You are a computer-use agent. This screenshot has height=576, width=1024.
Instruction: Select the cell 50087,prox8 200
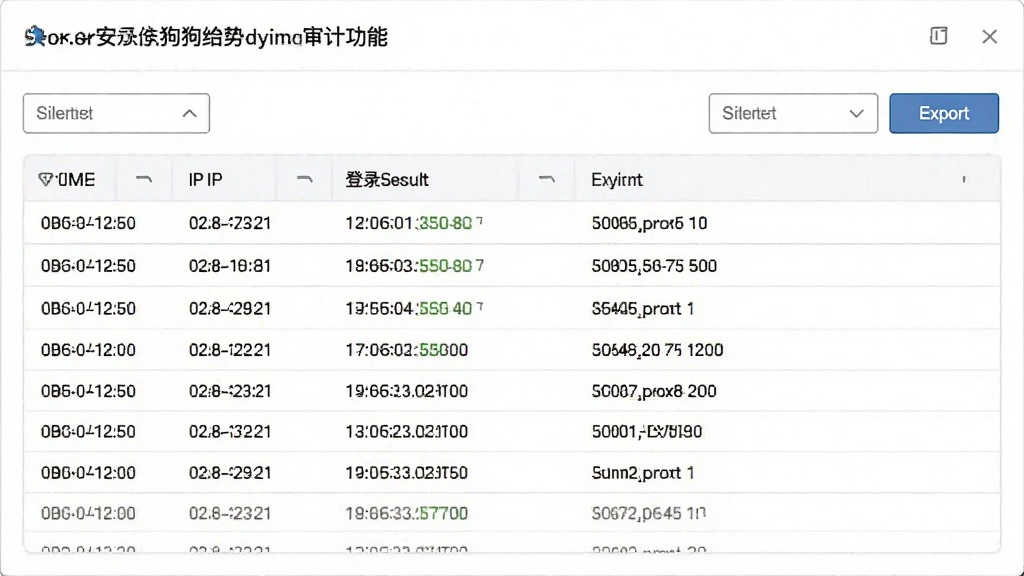pyautogui.click(x=654, y=391)
